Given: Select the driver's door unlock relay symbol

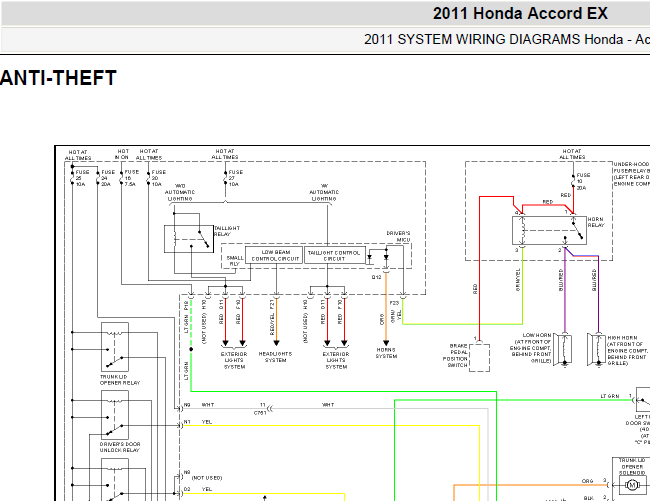Looking at the screenshot, I should pyautogui.click(x=115, y=415).
